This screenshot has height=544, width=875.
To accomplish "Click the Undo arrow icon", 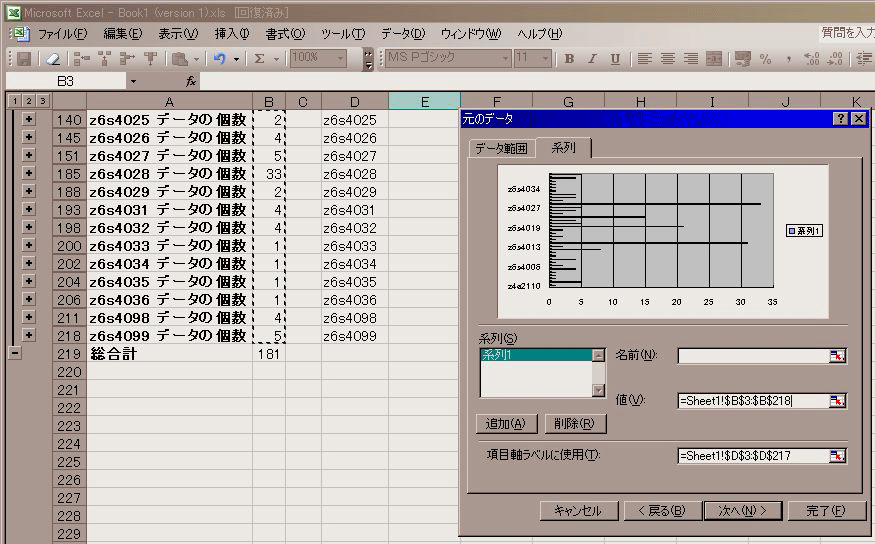I will coord(220,59).
